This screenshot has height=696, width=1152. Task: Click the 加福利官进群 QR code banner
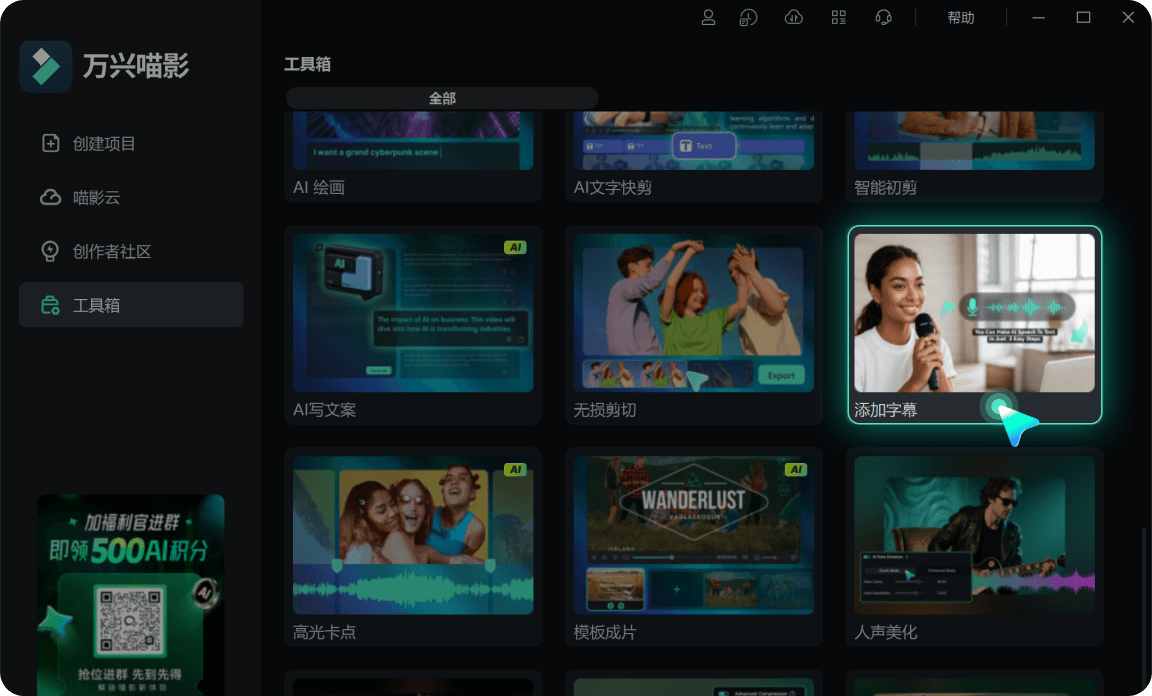tap(131, 595)
